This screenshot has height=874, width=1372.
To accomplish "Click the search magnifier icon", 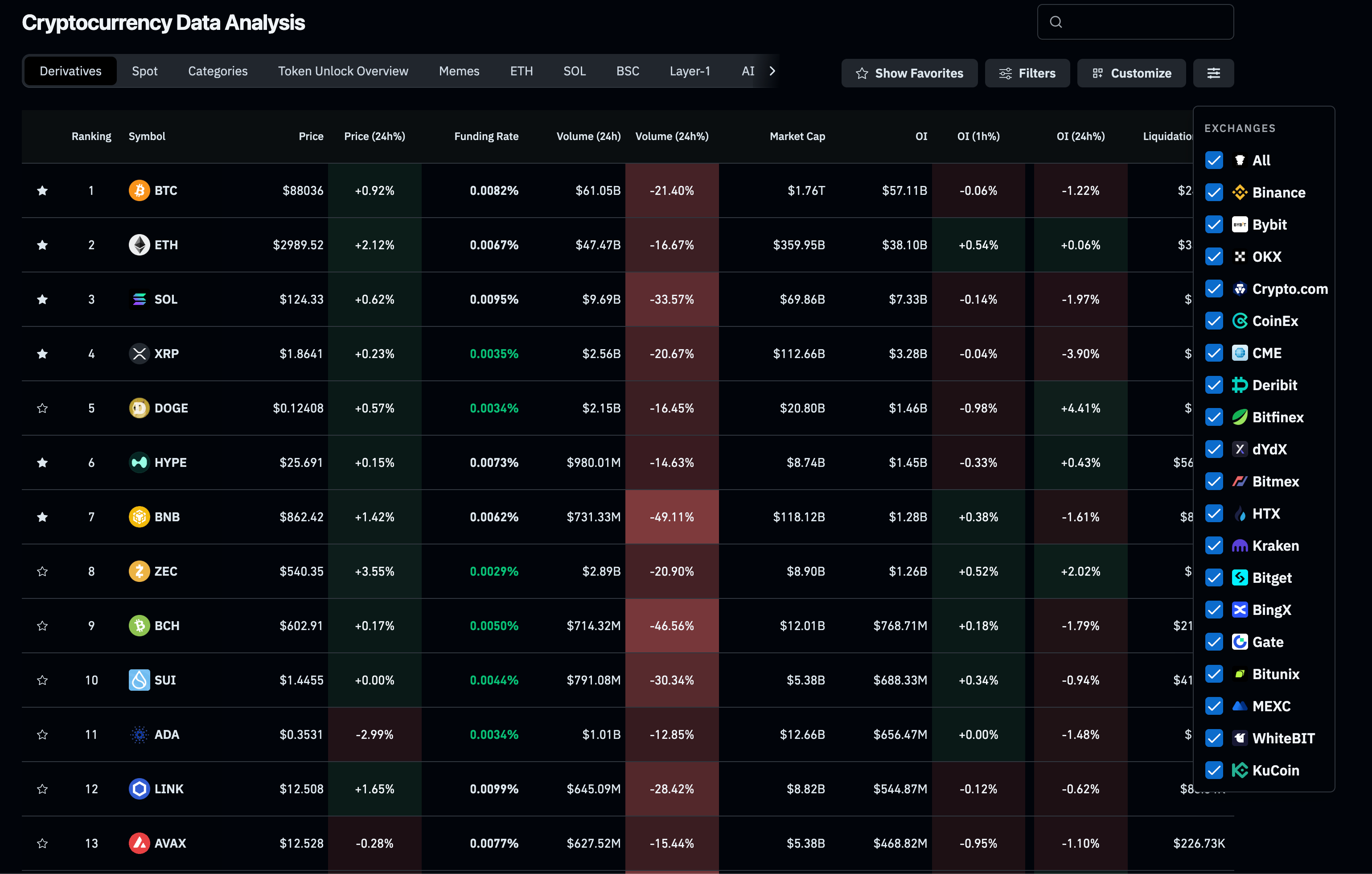I will tap(1056, 22).
